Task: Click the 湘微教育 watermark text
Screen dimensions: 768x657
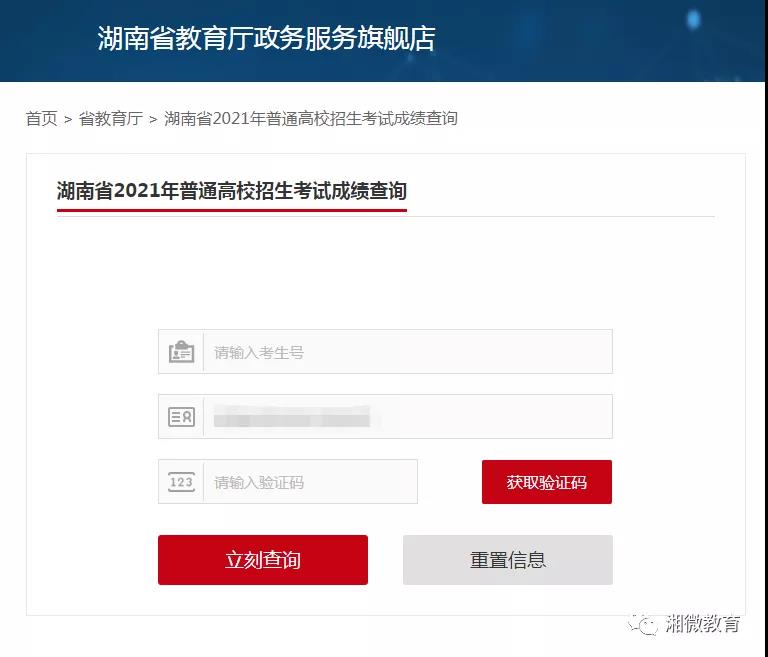Action: pyautogui.click(x=704, y=624)
